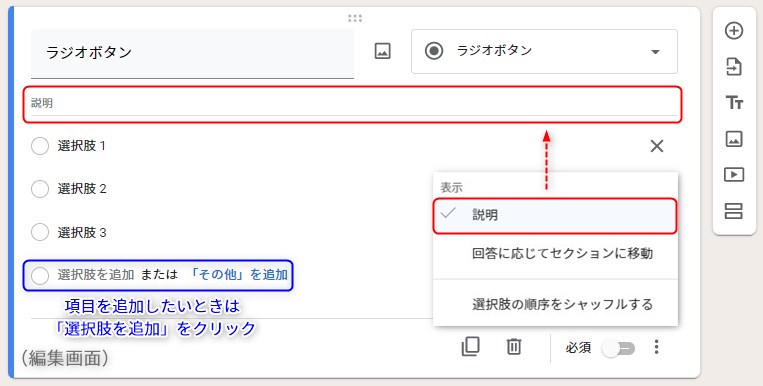
Task: Add image from the sidebar icon
Action: point(734,139)
